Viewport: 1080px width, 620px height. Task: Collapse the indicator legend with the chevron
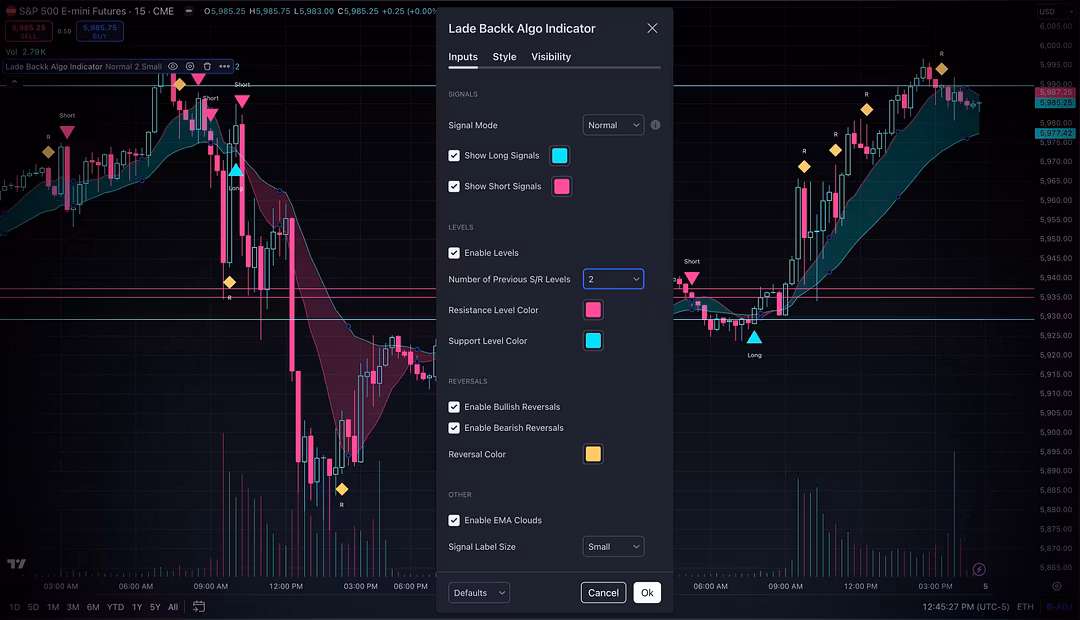tap(14, 82)
